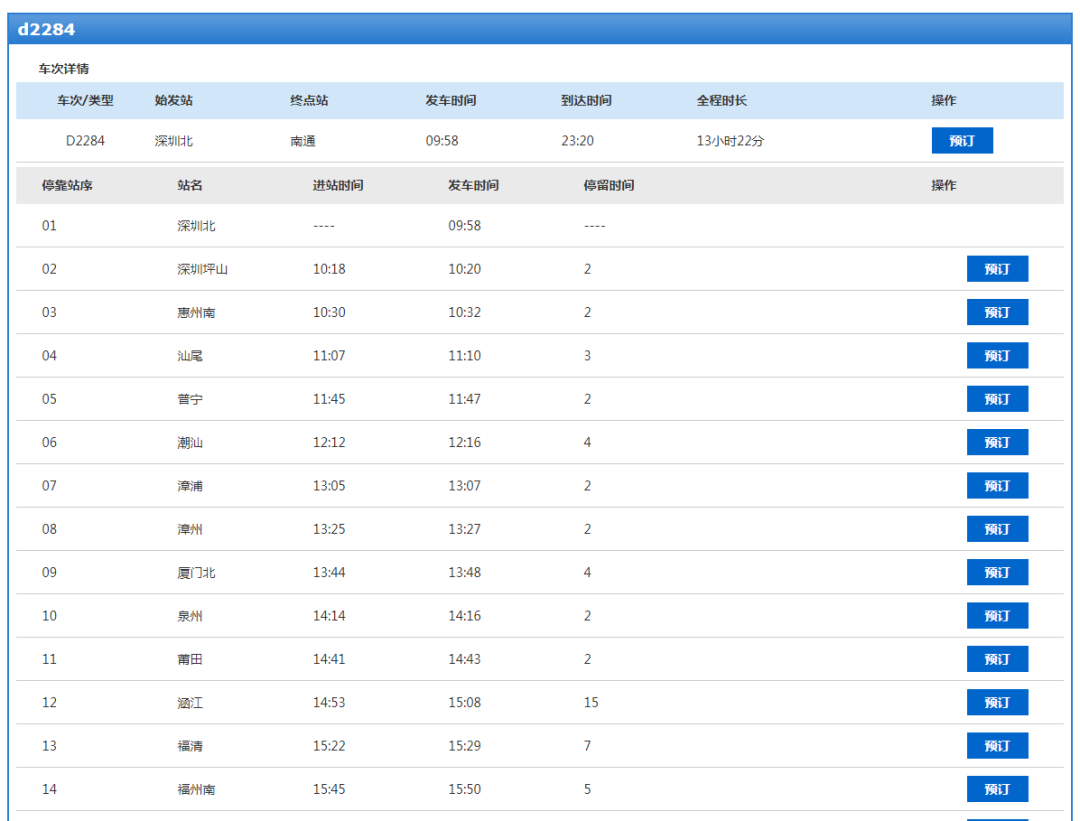Click station name 莆田

coord(189,660)
